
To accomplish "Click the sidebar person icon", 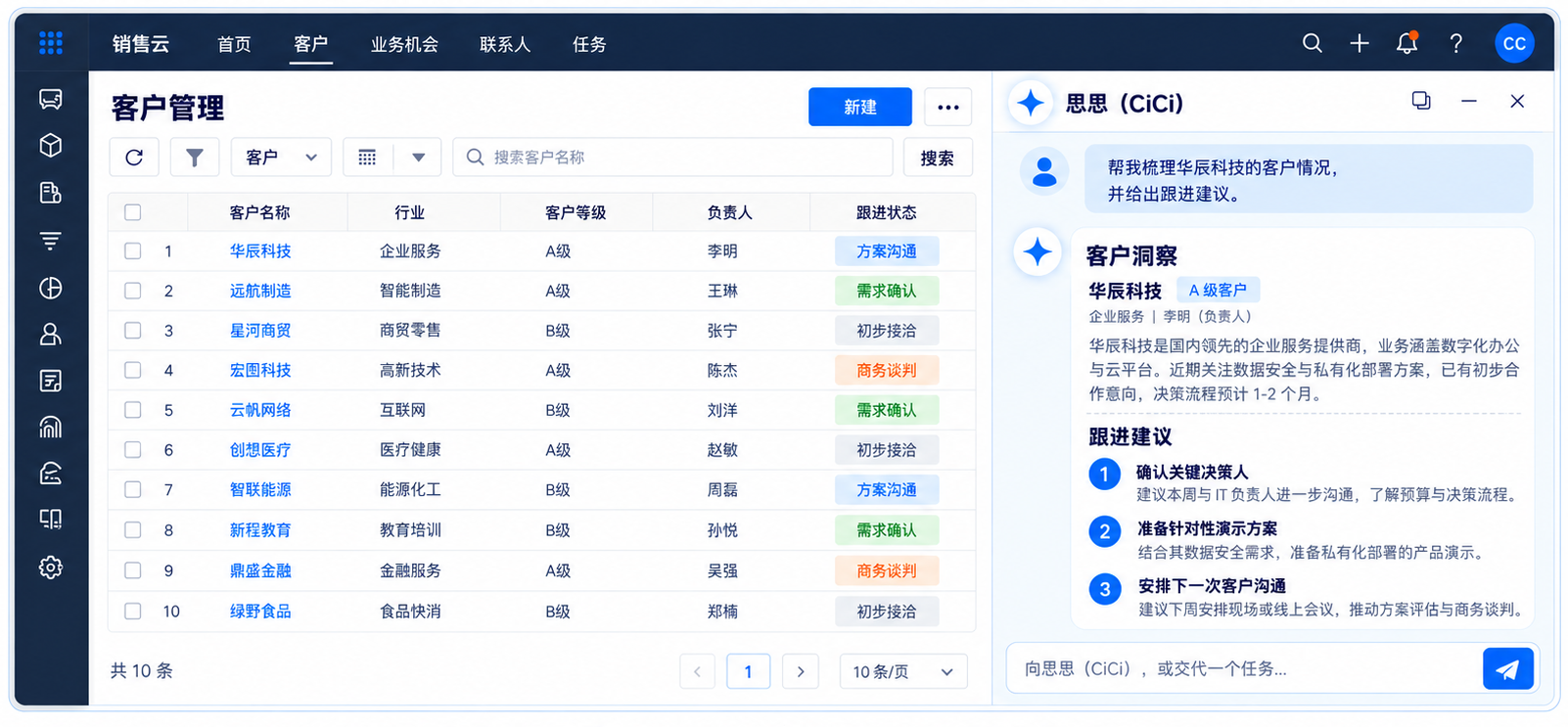I will point(51,335).
